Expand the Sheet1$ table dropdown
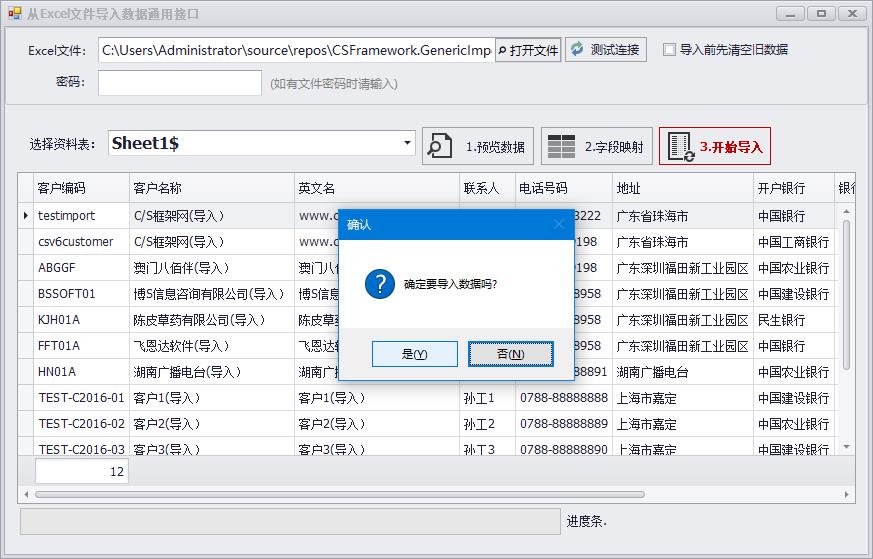873x559 pixels. click(x=407, y=143)
